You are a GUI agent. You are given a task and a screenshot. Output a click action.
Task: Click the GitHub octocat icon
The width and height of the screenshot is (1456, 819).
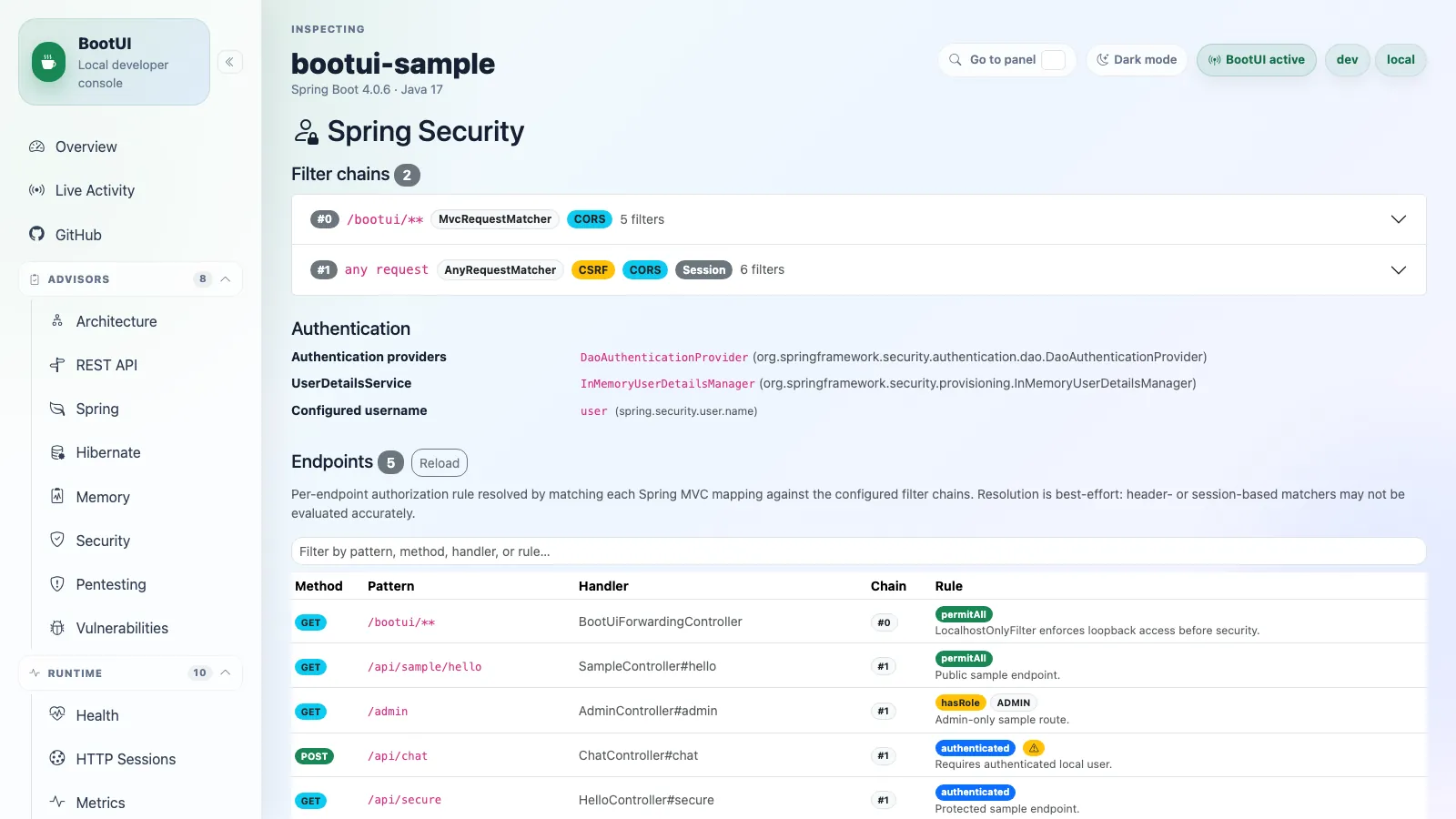point(37,234)
